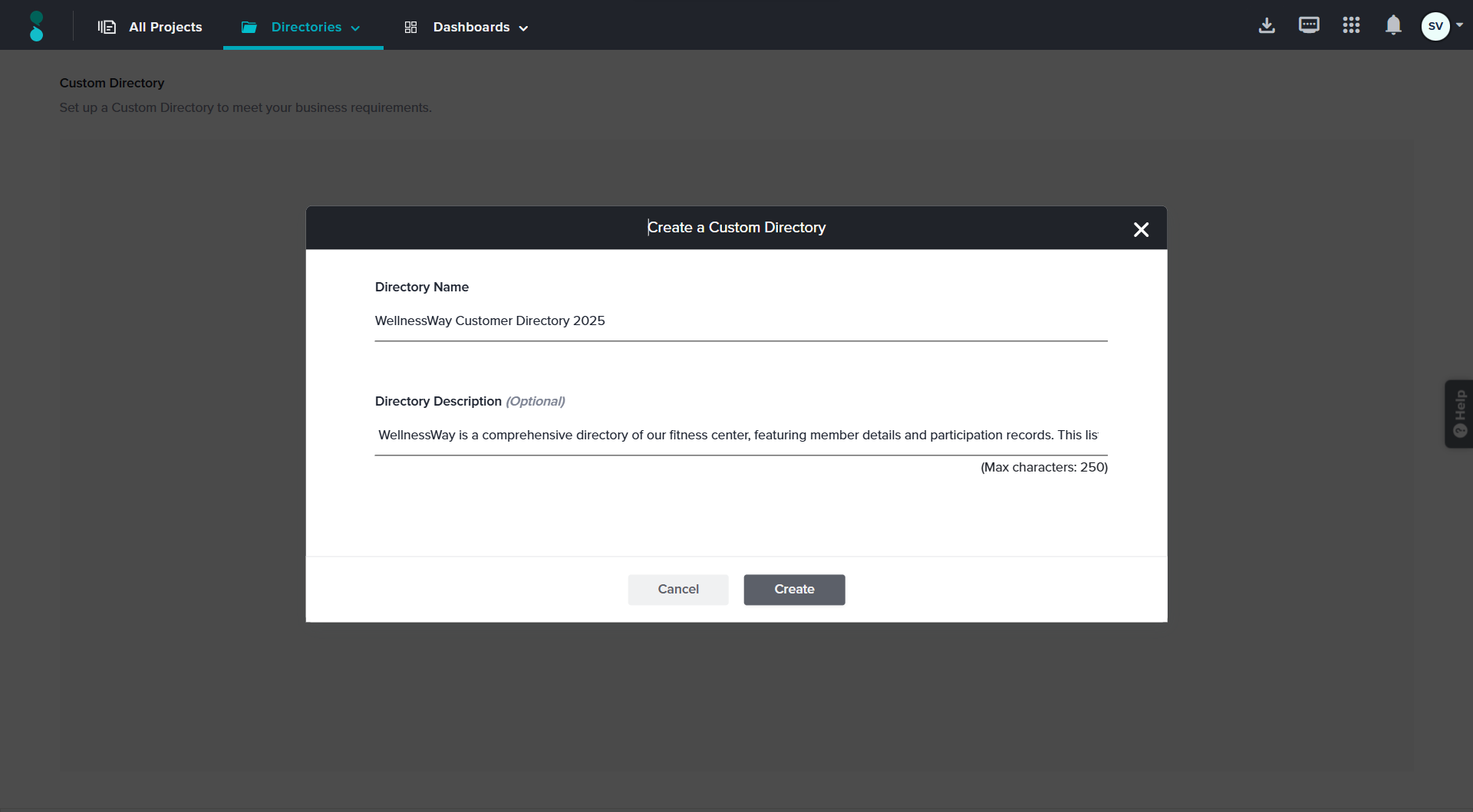
Task: Click into the Directory Name field
Action: [740, 321]
